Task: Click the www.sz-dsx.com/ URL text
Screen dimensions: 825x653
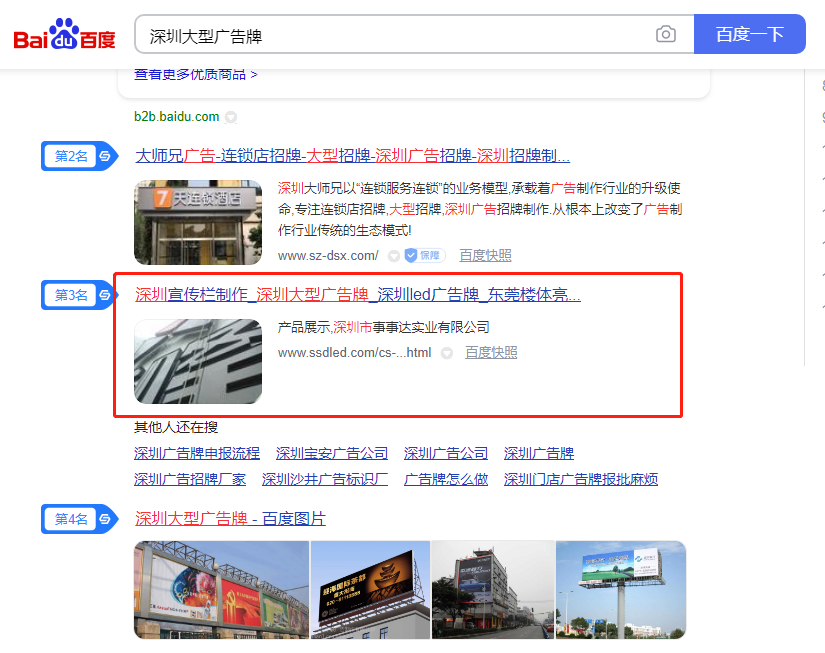Action: coord(328,256)
